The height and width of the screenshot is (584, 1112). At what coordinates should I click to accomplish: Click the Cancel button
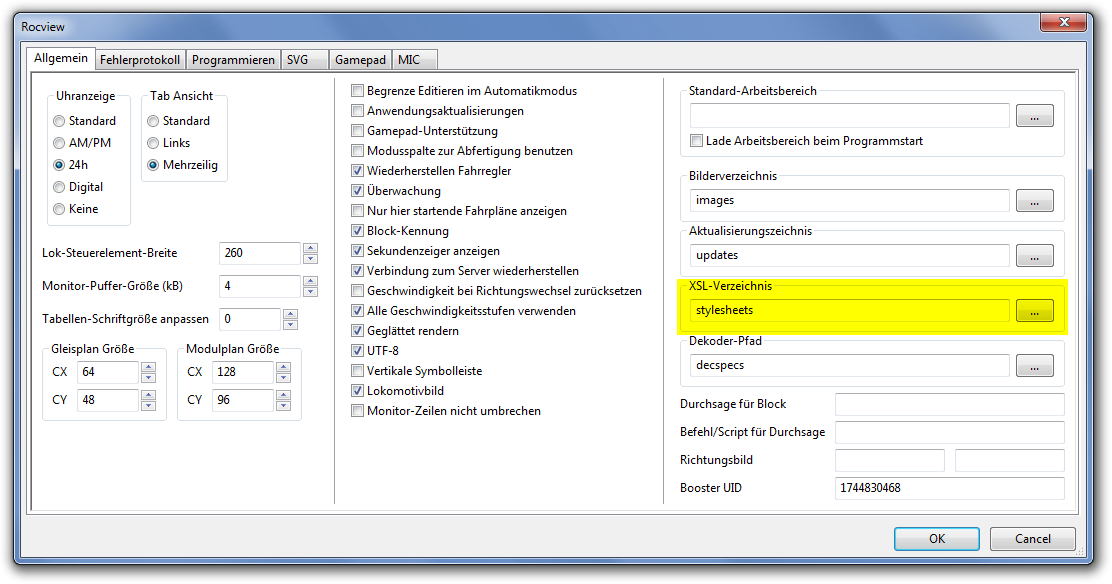1033,538
